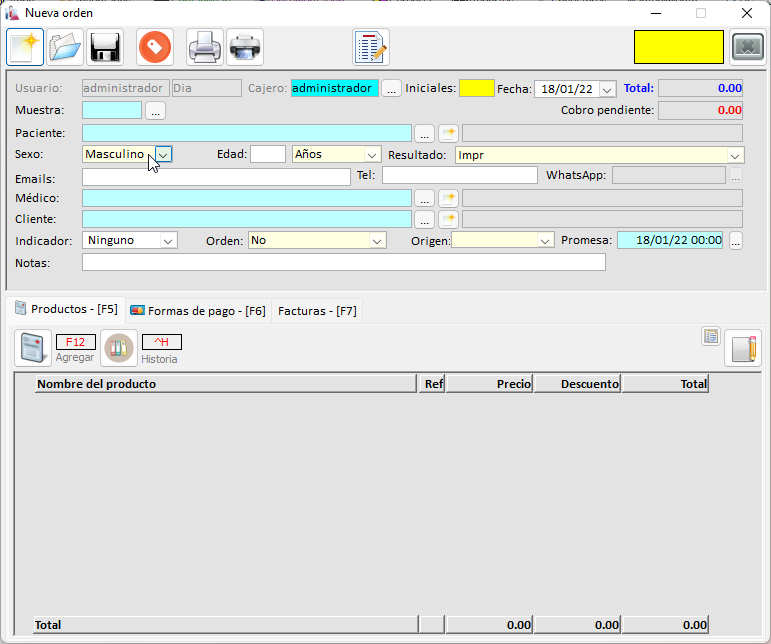
Task: Search patient with Paciente ellipsis button
Action: coord(424,133)
